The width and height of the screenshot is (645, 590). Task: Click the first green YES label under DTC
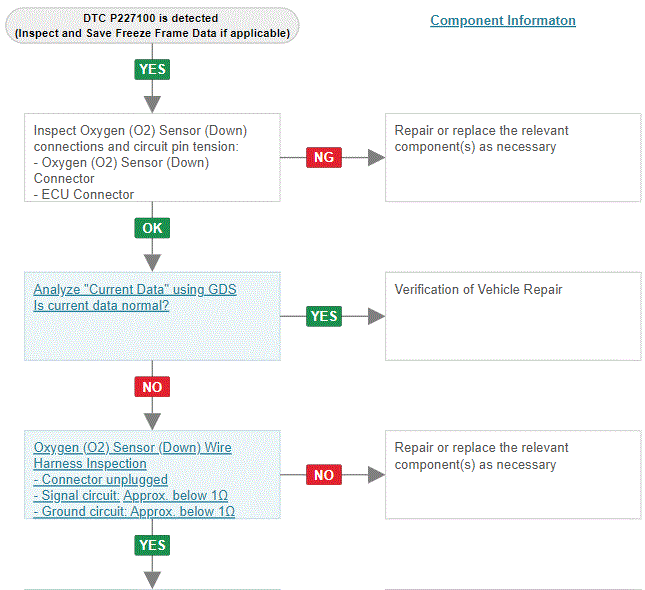(152, 69)
